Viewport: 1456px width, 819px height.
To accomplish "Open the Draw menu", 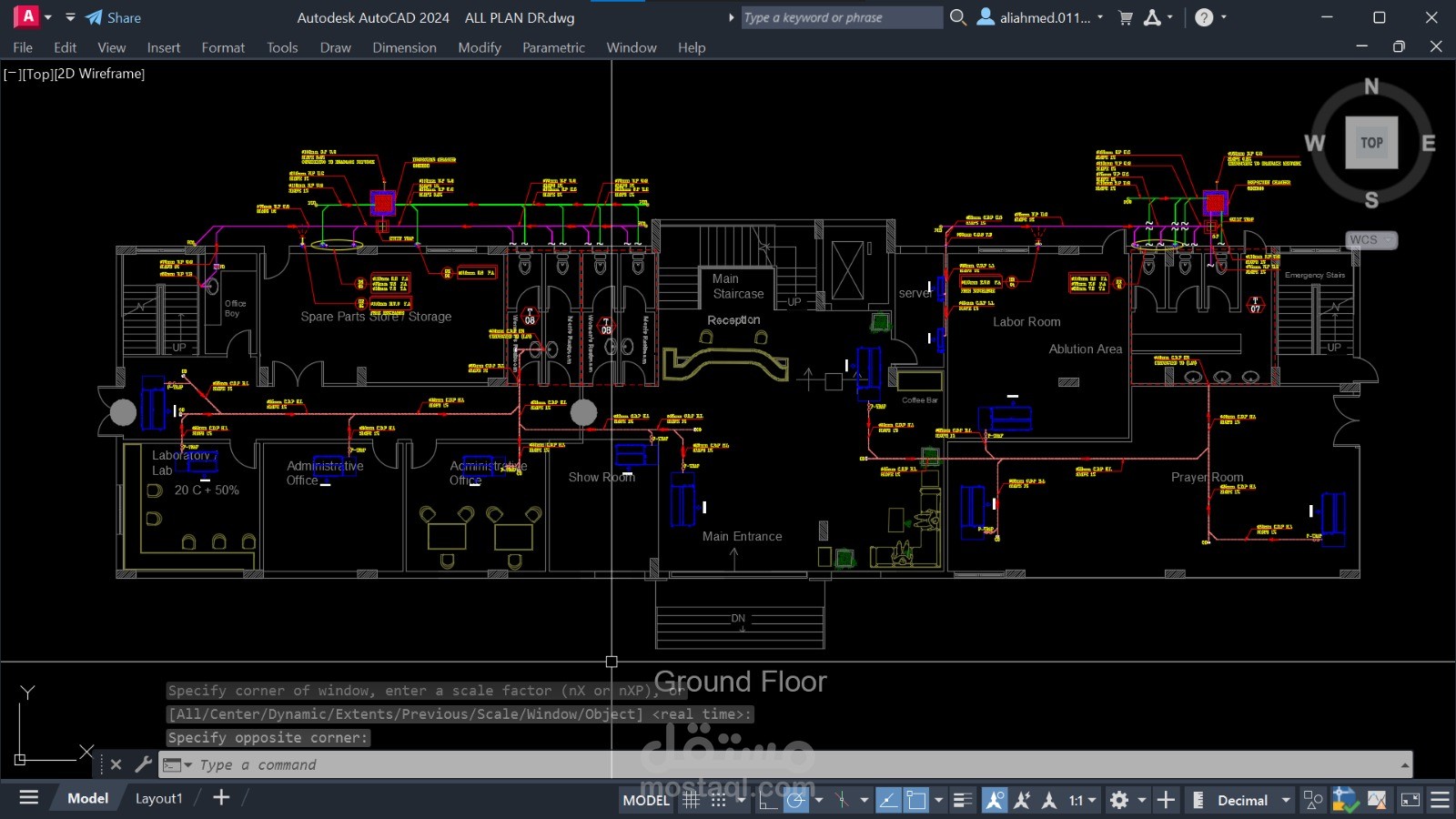I will point(335,47).
